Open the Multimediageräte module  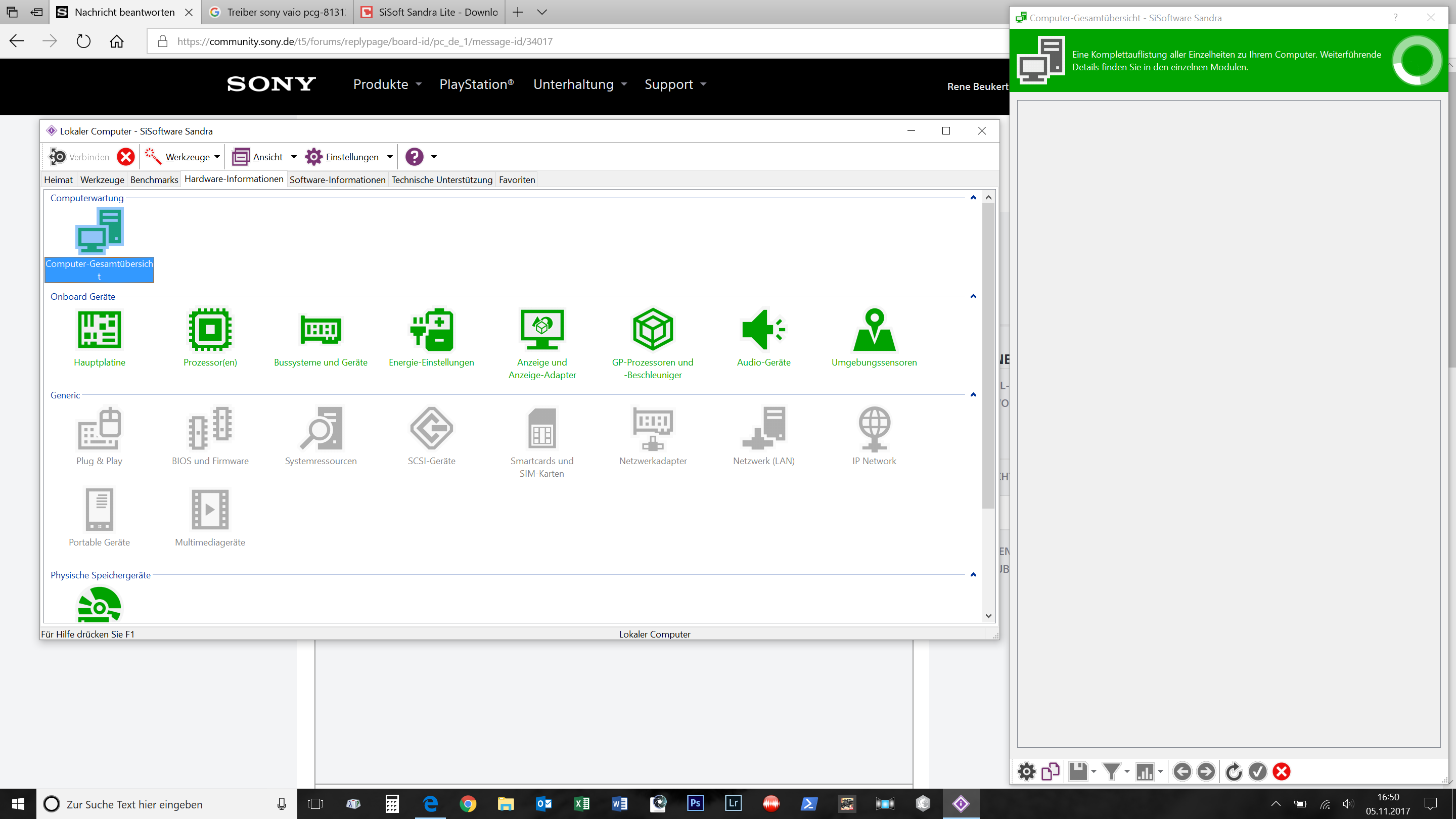tap(210, 510)
